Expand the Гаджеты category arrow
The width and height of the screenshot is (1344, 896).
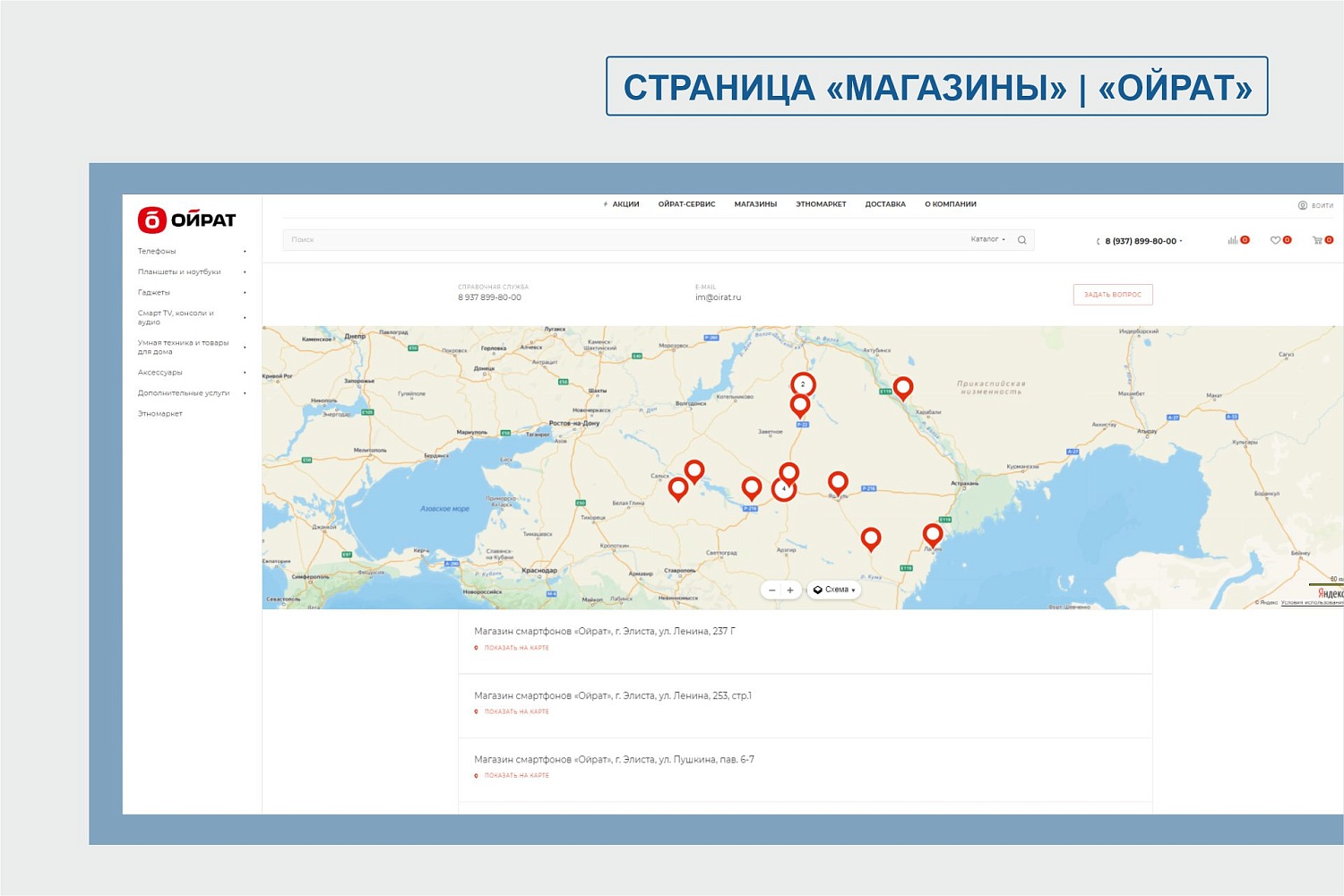[245, 292]
